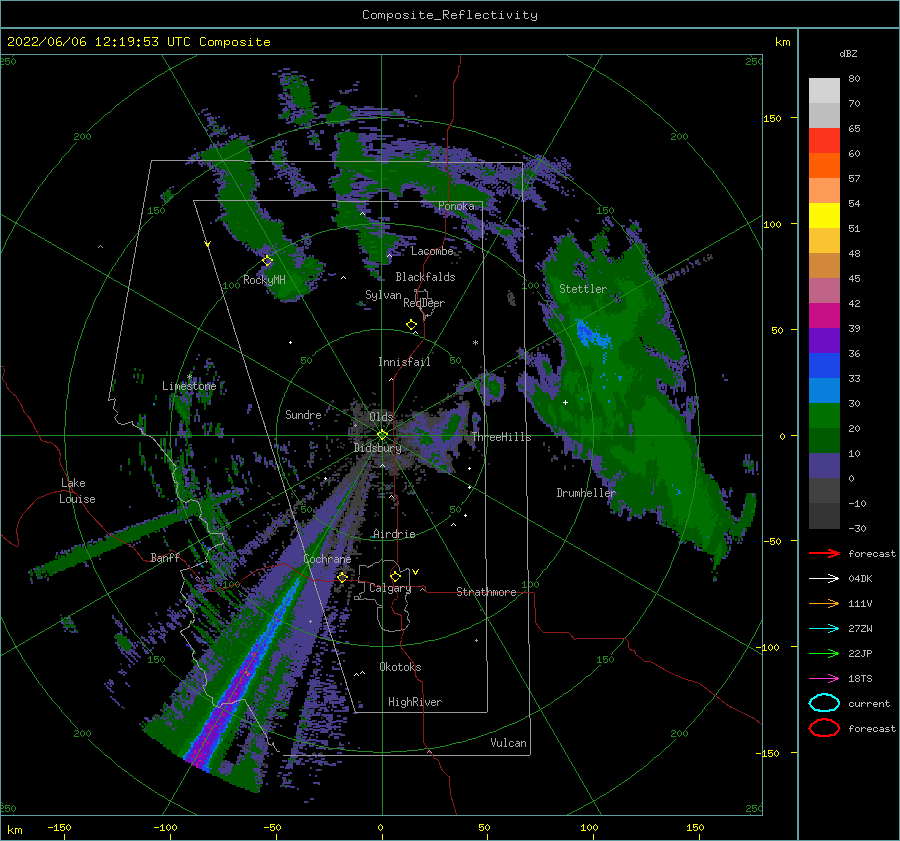Click the red color swatch for 60 dBZ
This screenshot has height=841, width=900.
click(x=824, y=141)
